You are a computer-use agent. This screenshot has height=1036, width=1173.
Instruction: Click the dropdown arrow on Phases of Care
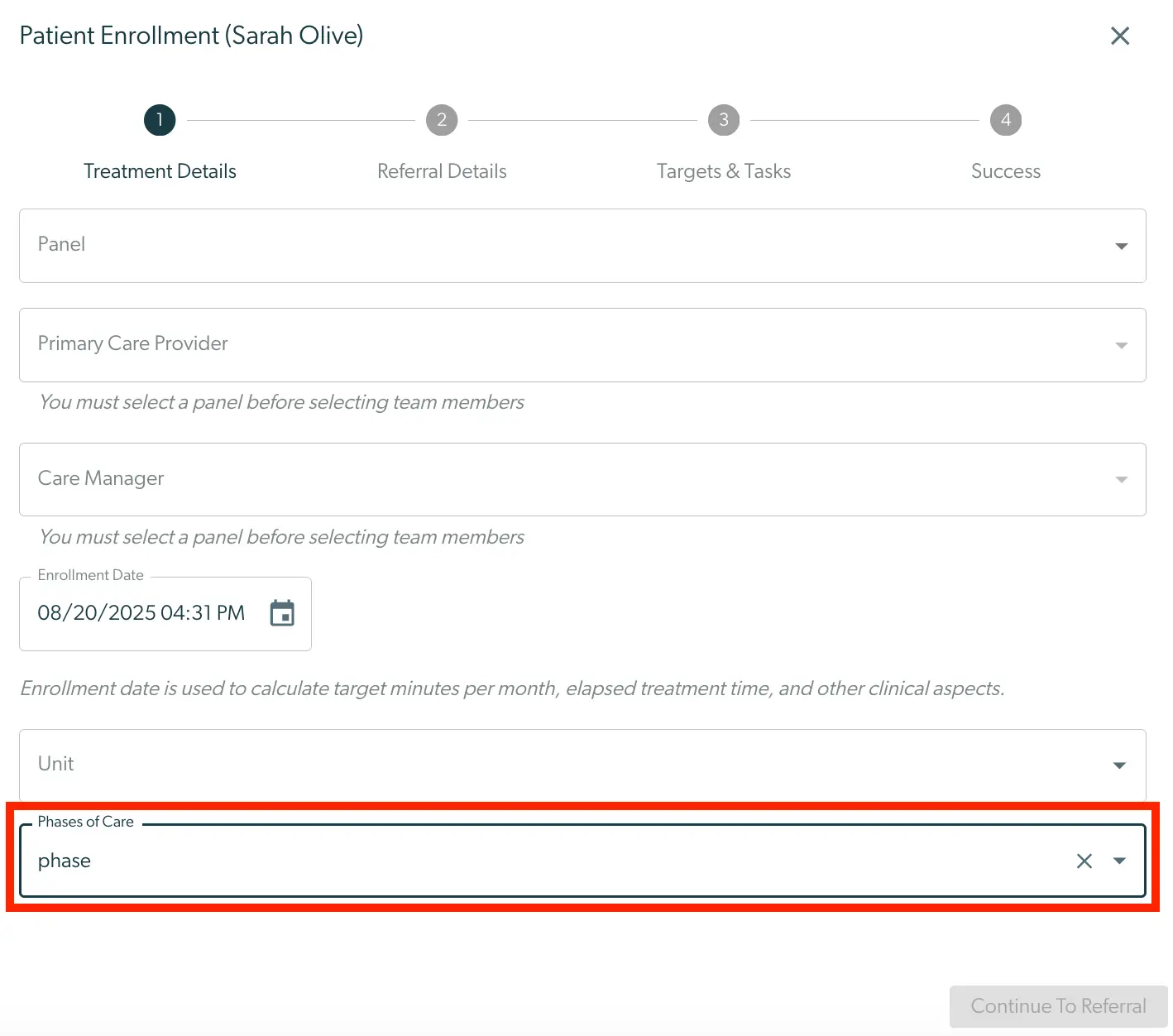click(x=1121, y=861)
